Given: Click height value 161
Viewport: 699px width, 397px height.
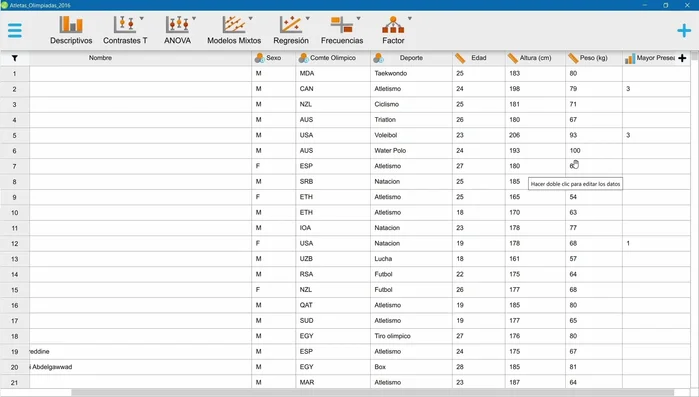Looking at the screenshot, I should coord(535,259).
